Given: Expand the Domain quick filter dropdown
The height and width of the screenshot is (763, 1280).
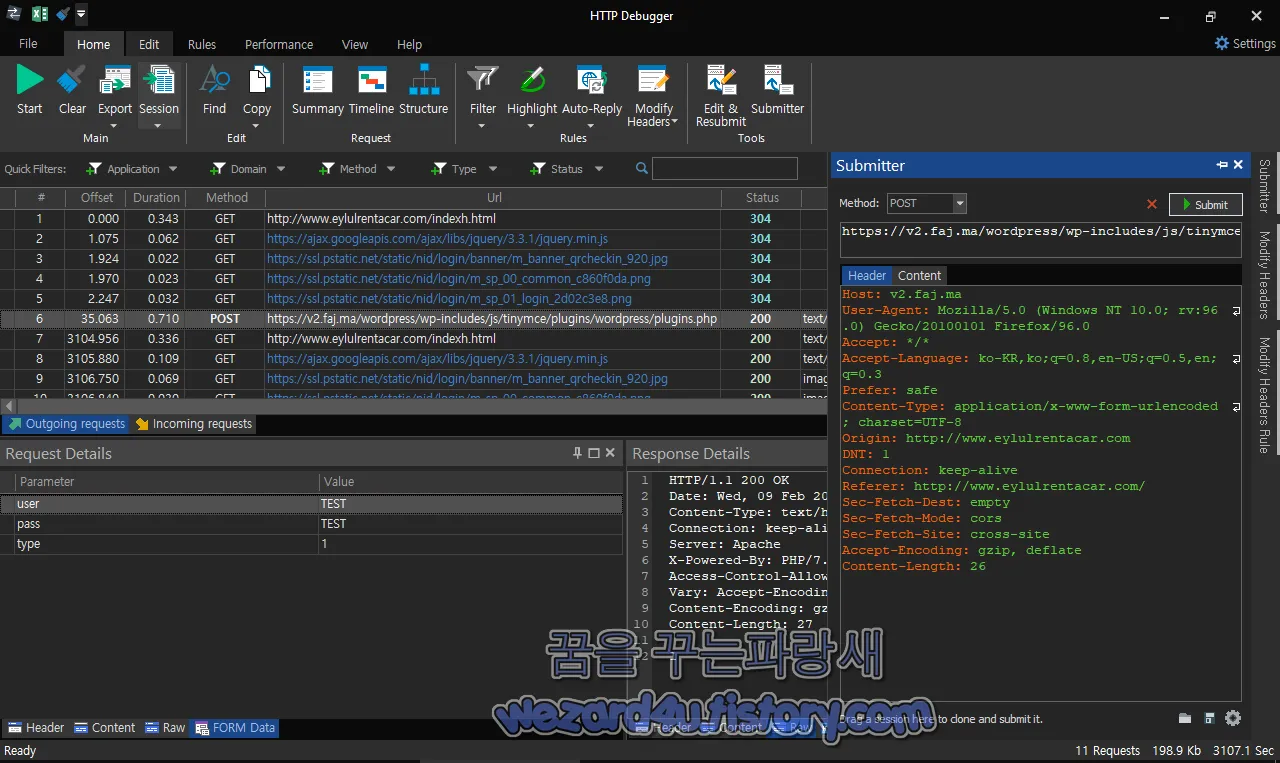Looking at the screenshot, I should pyautogui.click(x=281, y=169).
